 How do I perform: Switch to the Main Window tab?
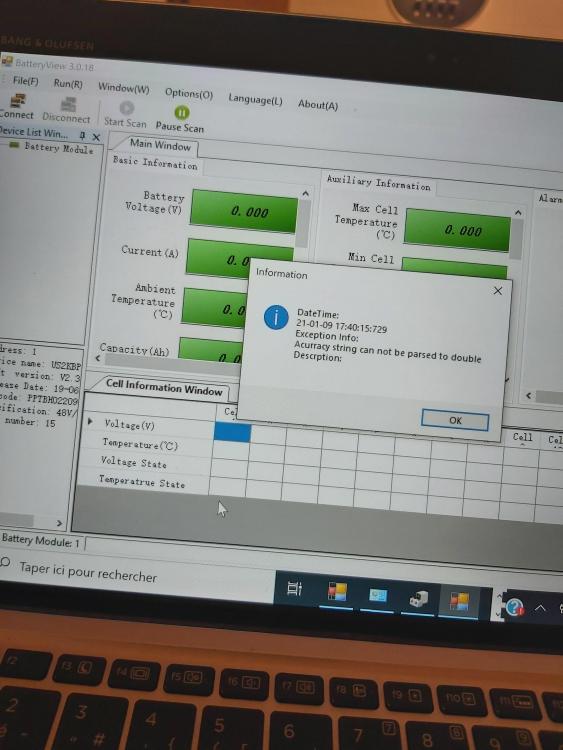click(160, 145)
